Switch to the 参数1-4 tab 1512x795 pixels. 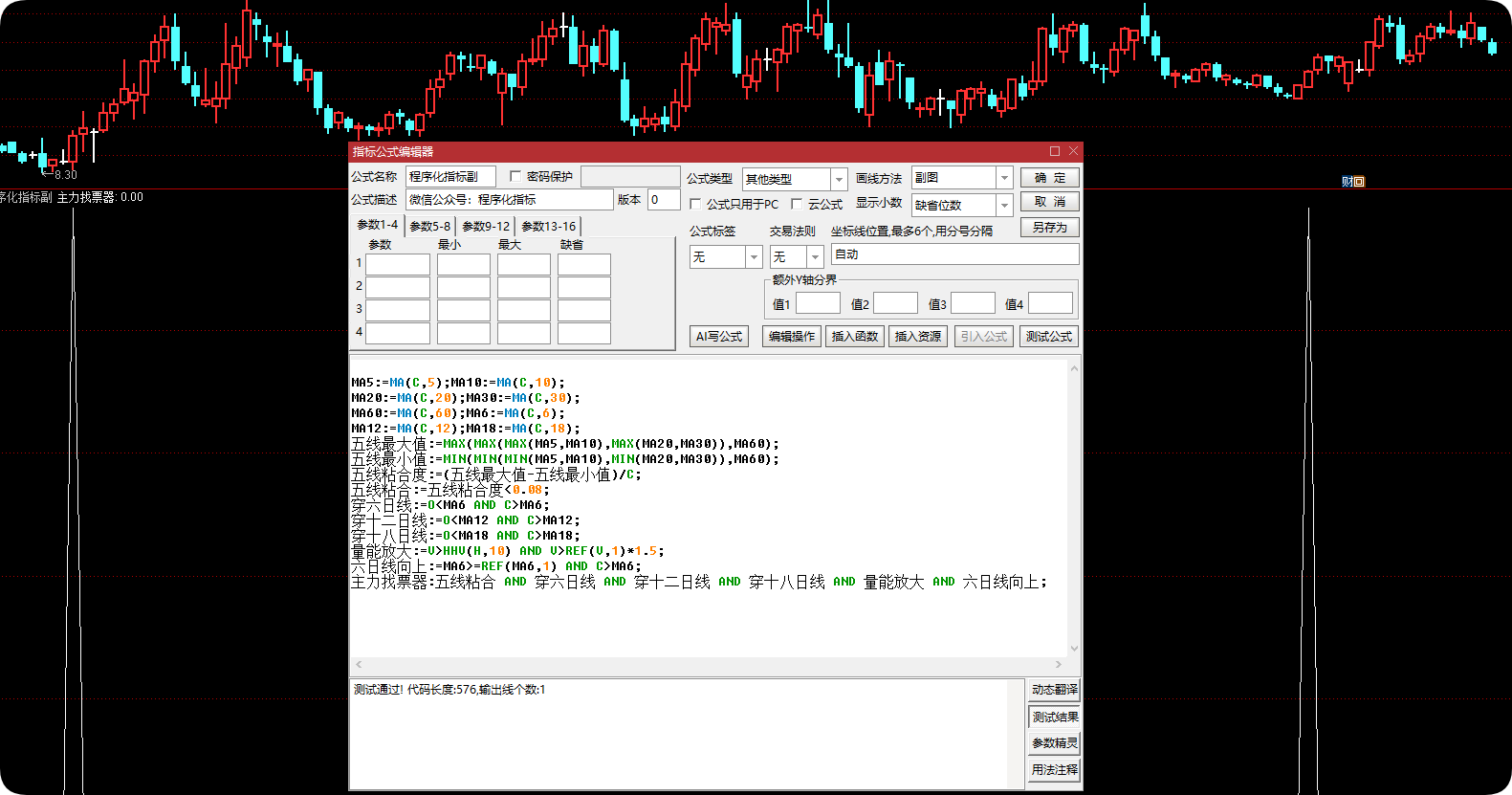pos(378,225)
